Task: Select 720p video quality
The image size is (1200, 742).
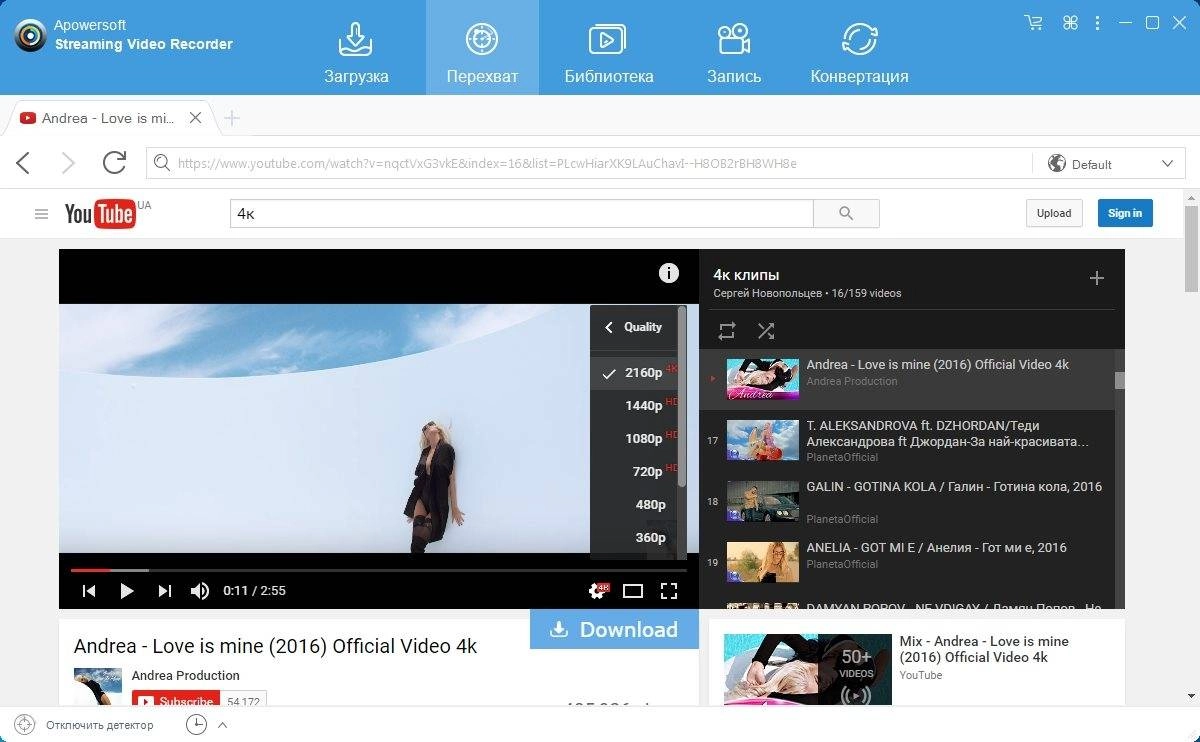Action: (634, 471)
